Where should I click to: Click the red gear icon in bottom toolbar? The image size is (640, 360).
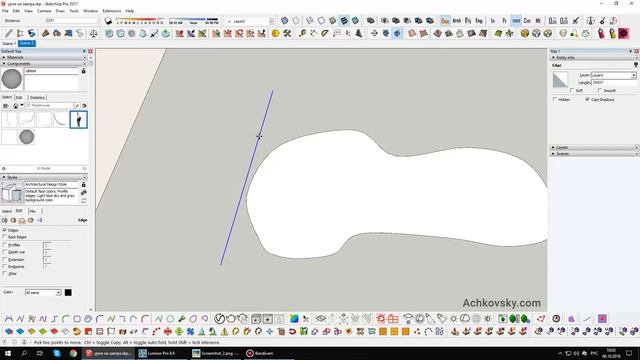(x=381, y=318)
